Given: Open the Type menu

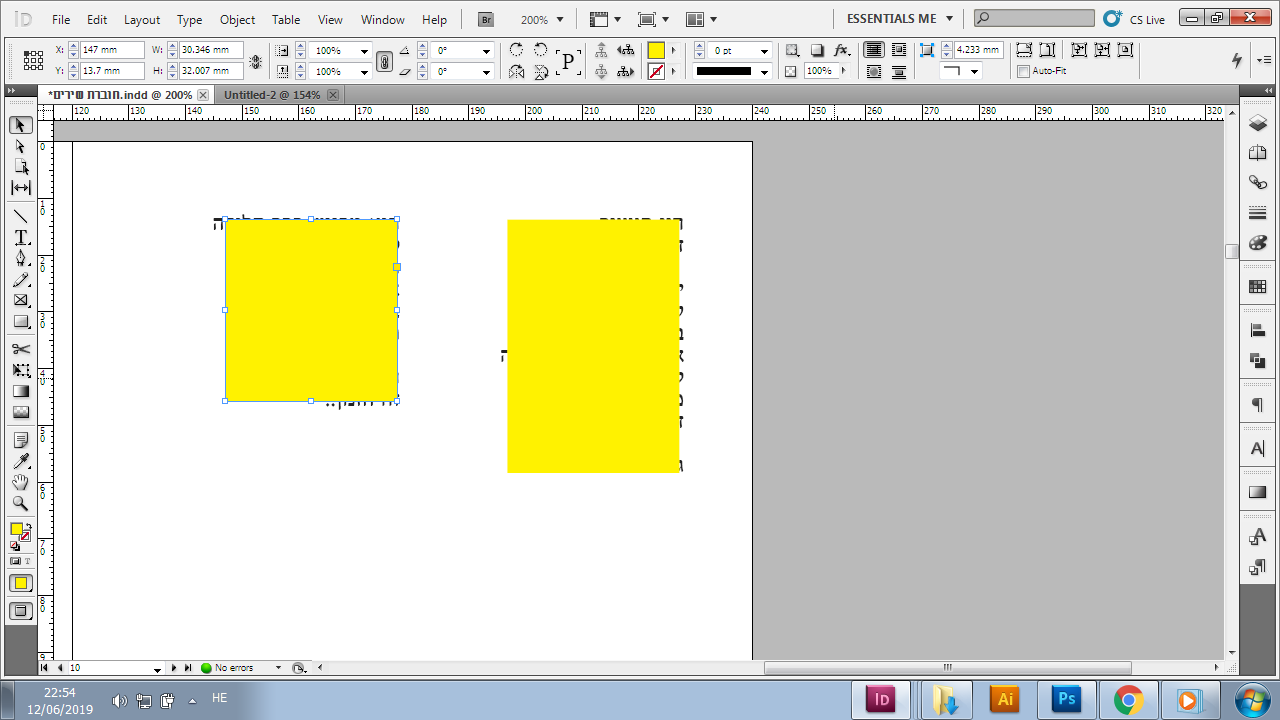Looking at the screenshot, I should [190, 20].
